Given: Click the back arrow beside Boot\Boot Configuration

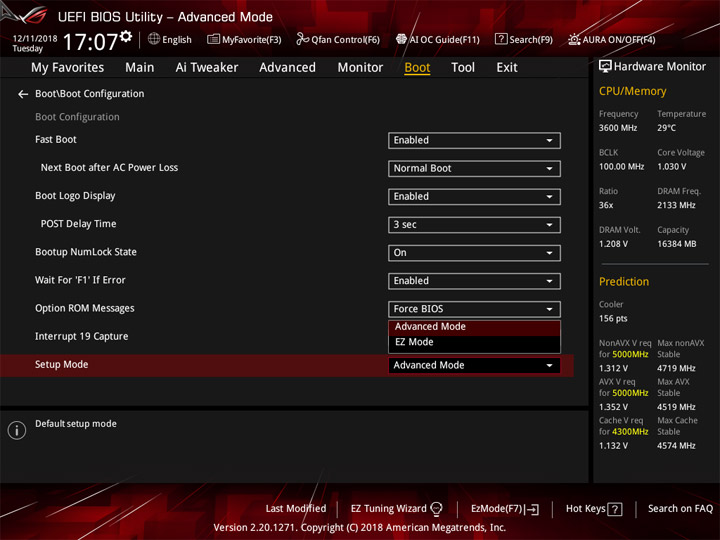Looking at the screenshot, I should pyautogui.click(x=22, y=94).
